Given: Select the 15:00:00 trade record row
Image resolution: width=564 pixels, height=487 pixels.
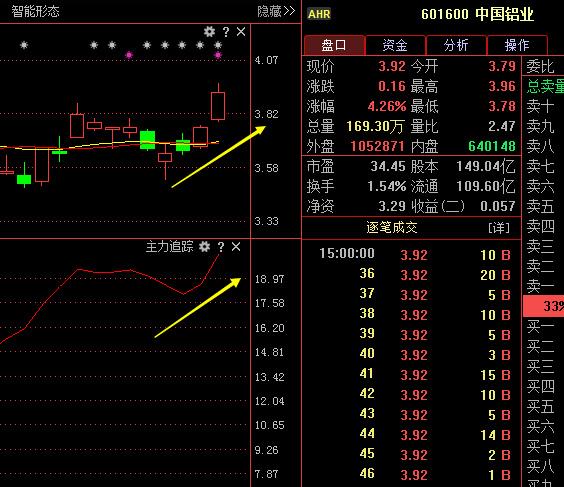Looking at the screenshot, I should [x=411, y=254].
